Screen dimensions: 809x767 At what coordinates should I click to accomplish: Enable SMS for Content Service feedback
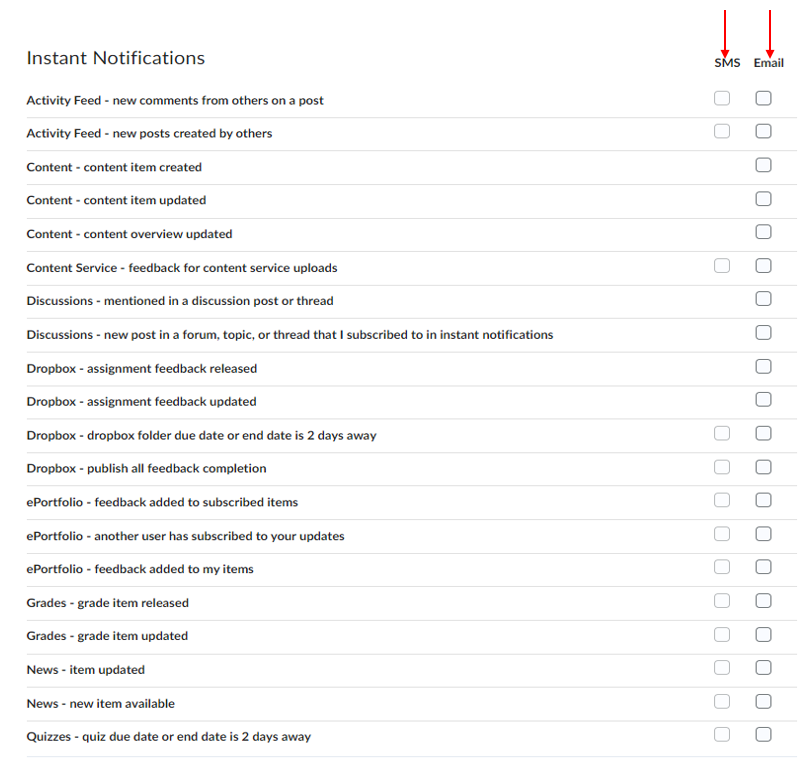(x=722, y=266)
